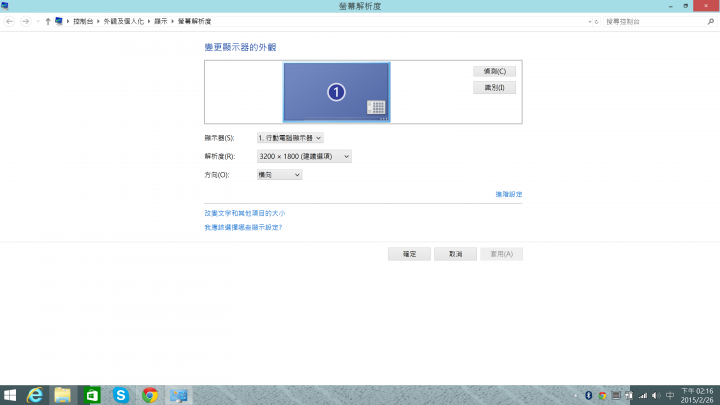Click the 偵測(C) detect button
720x405 pixels.
coord(495,71)
